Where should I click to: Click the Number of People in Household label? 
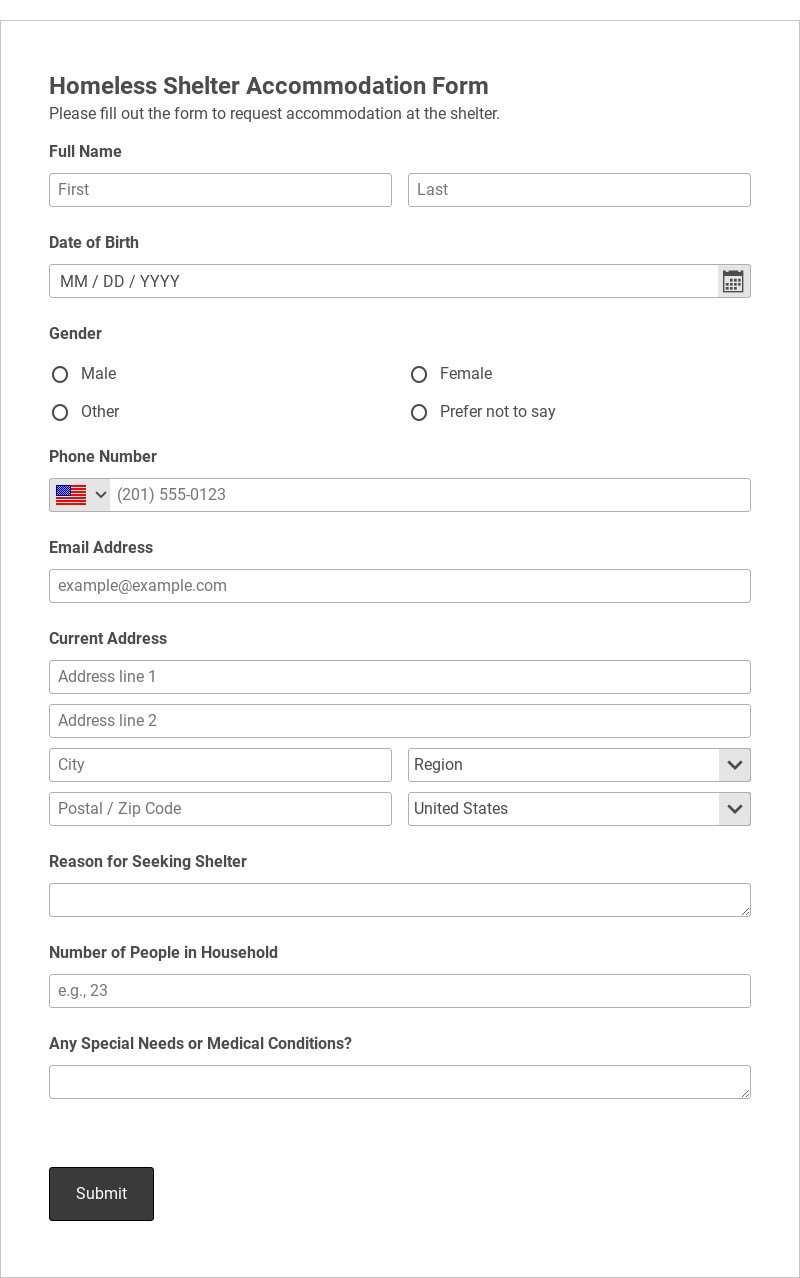pyautogui.click(x=163, y=953)
